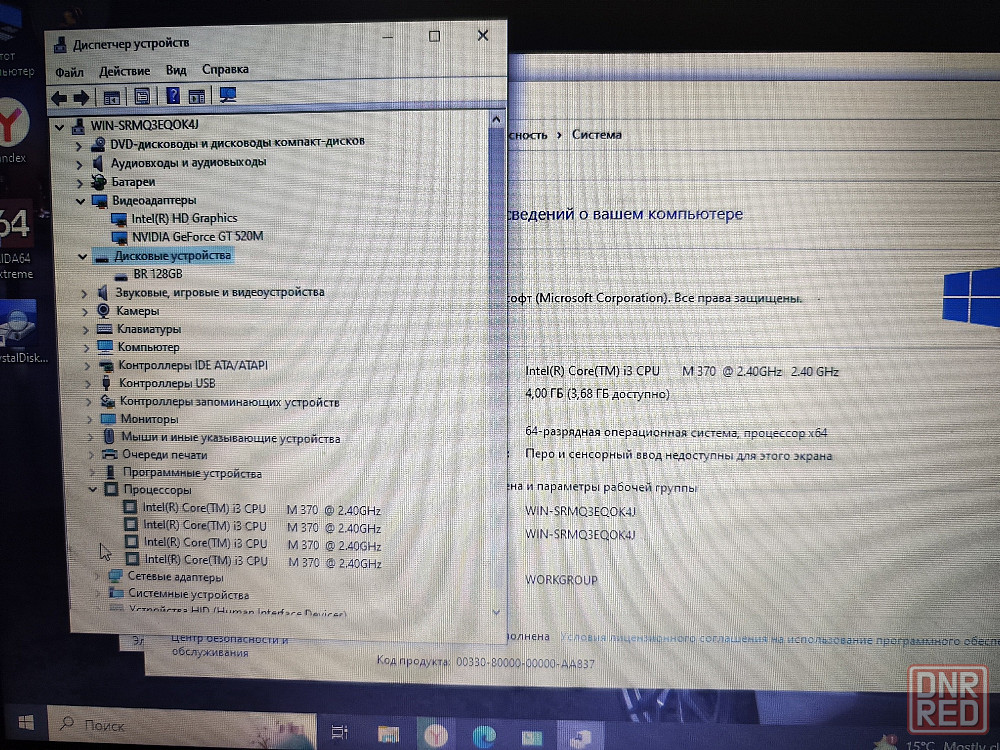Click Device Manager scrollbar down arrow
Viewport: 1000px width, 750px height.
(x=496, y=612)
